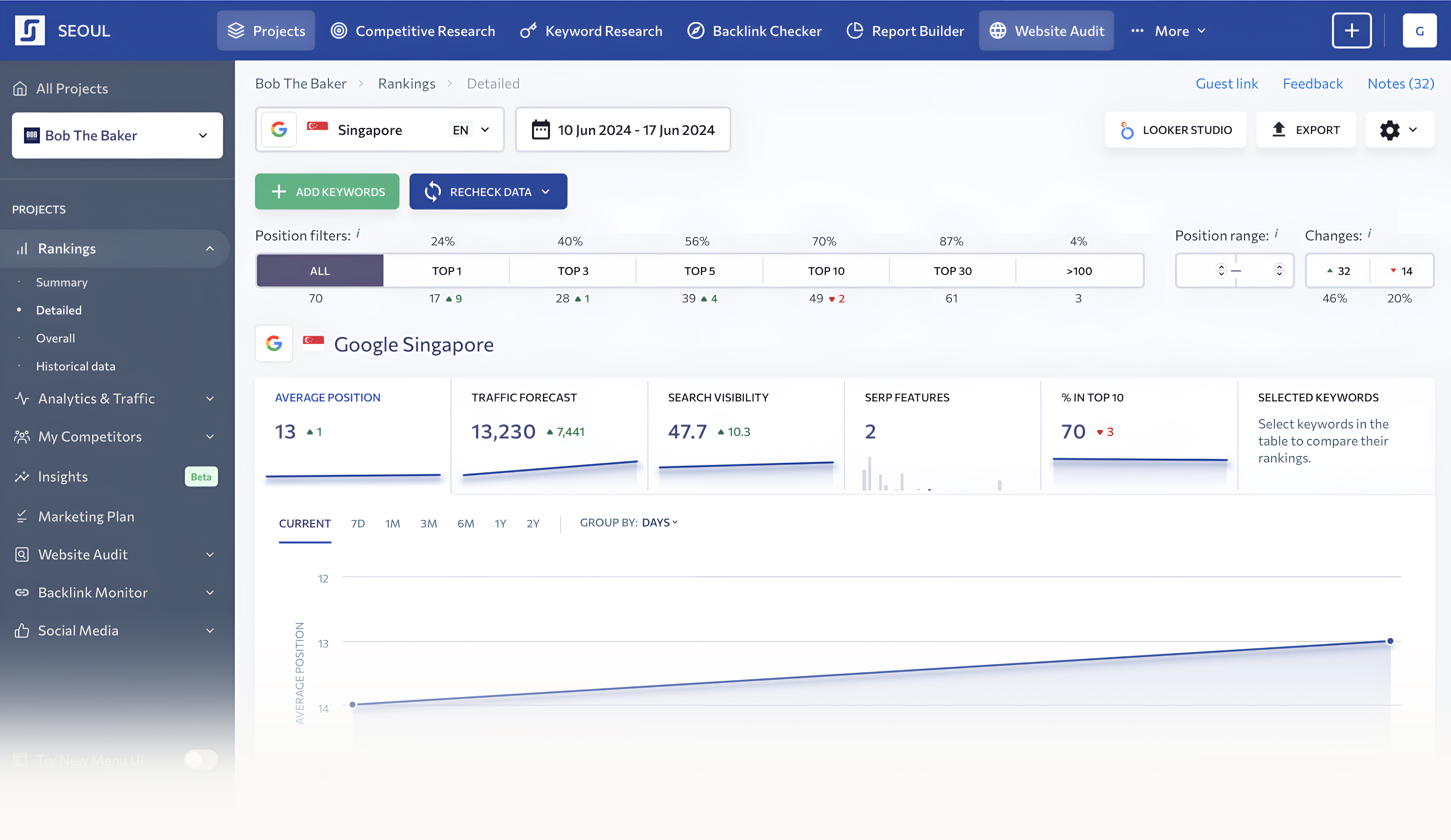Click the Rankings breadcrumb link
Viewport: 1451px width, 840px height.
(407, 83)
